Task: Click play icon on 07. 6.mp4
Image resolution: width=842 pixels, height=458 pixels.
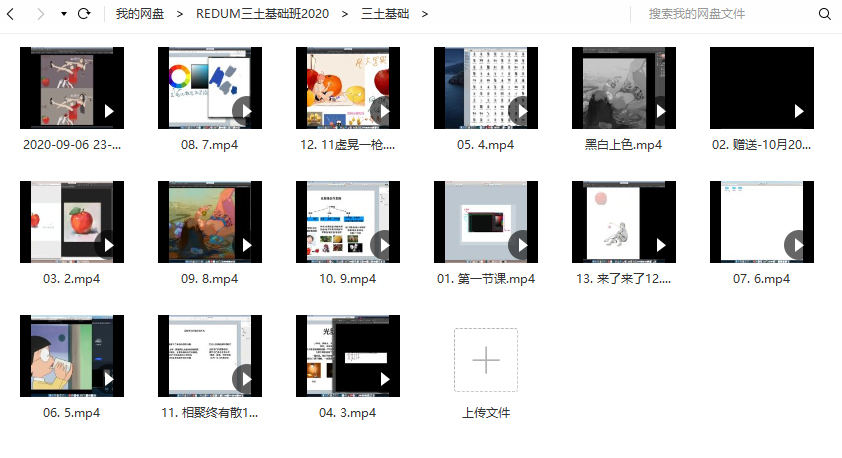Action: point(796,244)
